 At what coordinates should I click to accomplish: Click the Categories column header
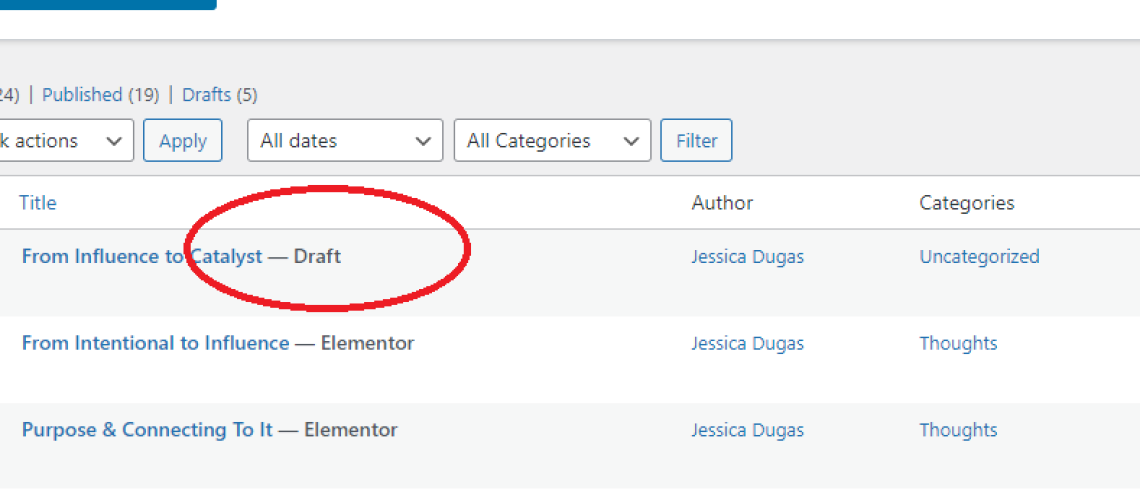click(x=966, y=203)
